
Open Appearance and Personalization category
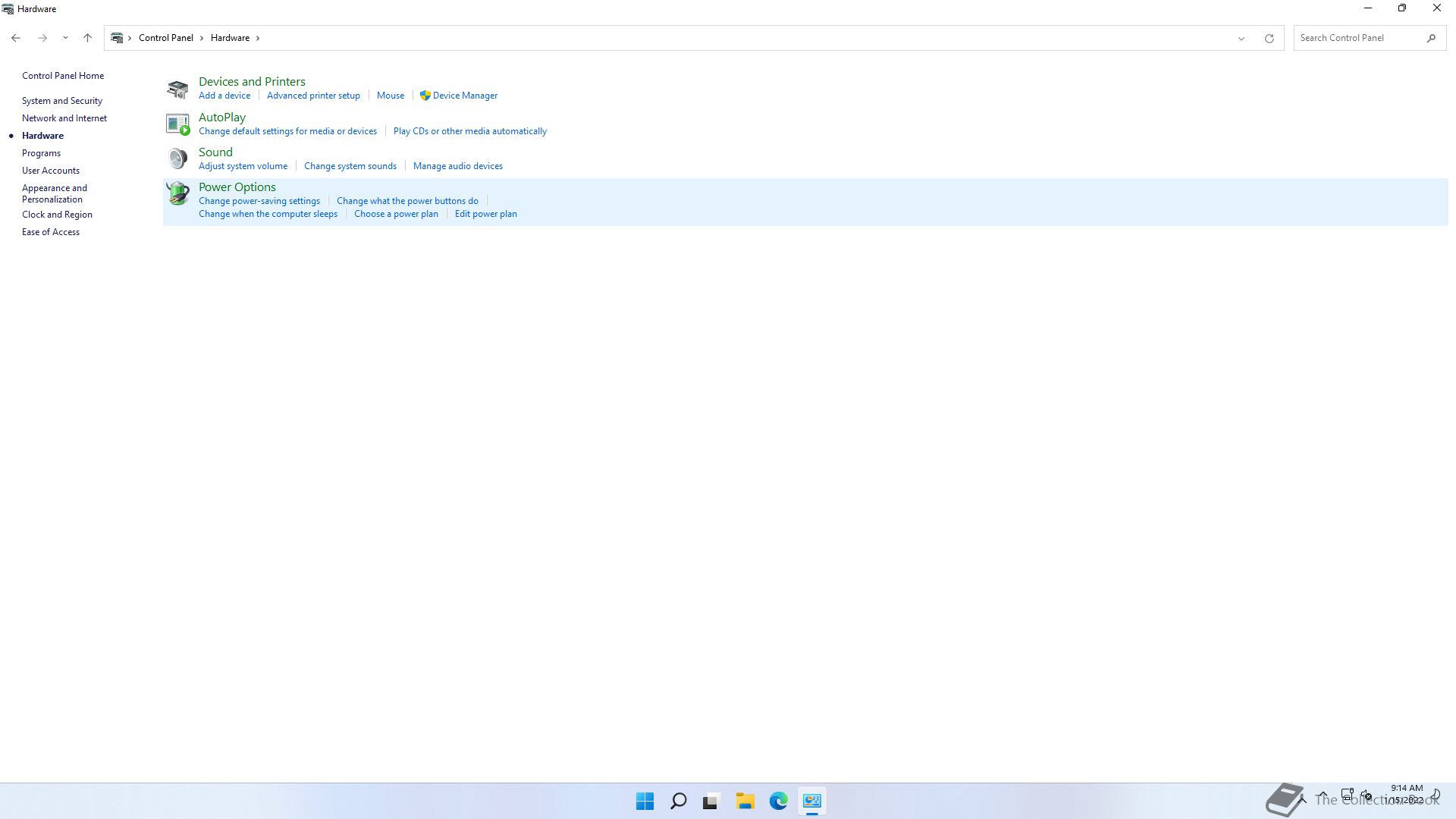55,193
